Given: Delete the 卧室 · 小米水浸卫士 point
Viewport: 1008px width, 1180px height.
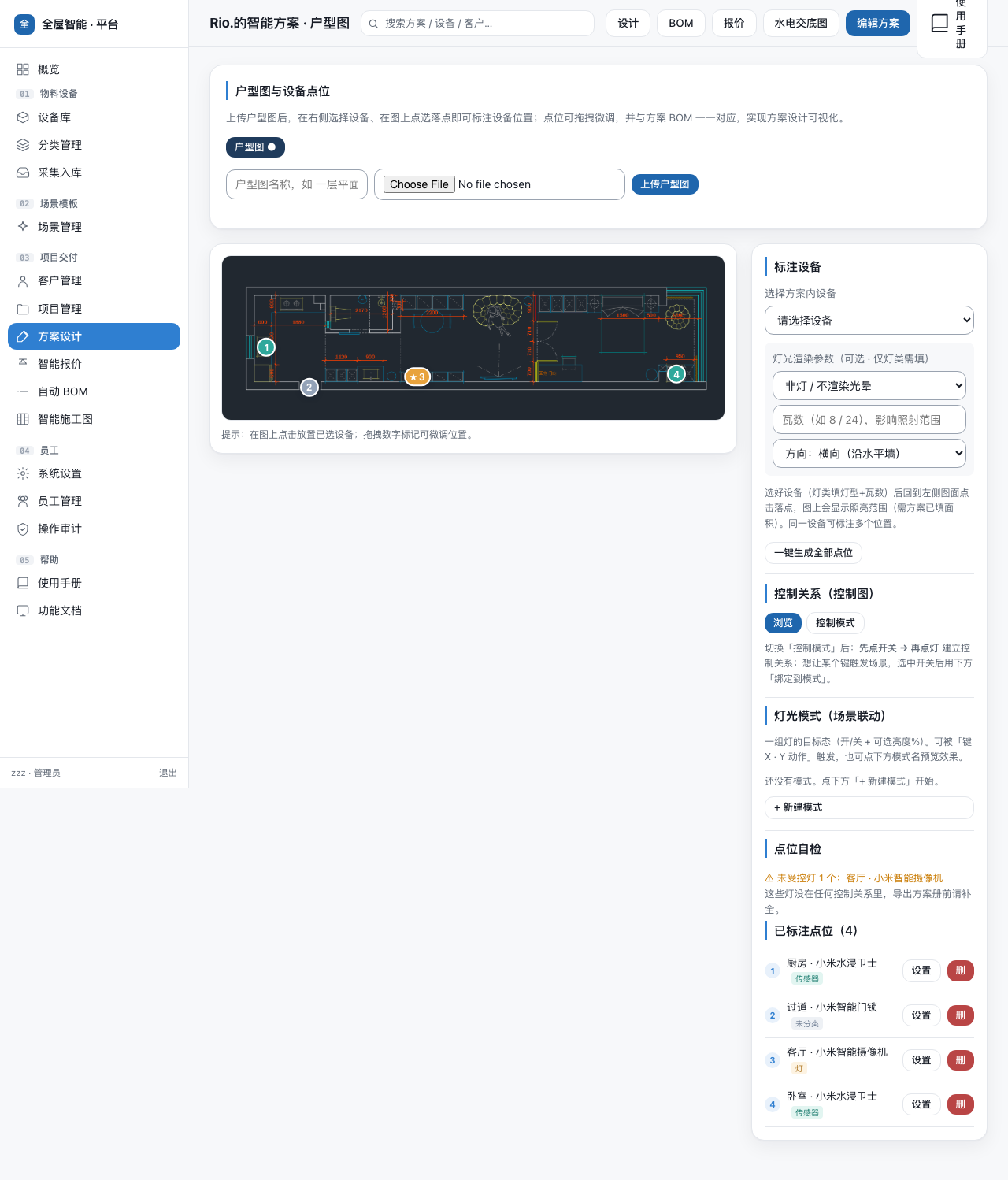Looking at the screenshot, I should point(961,1104).
